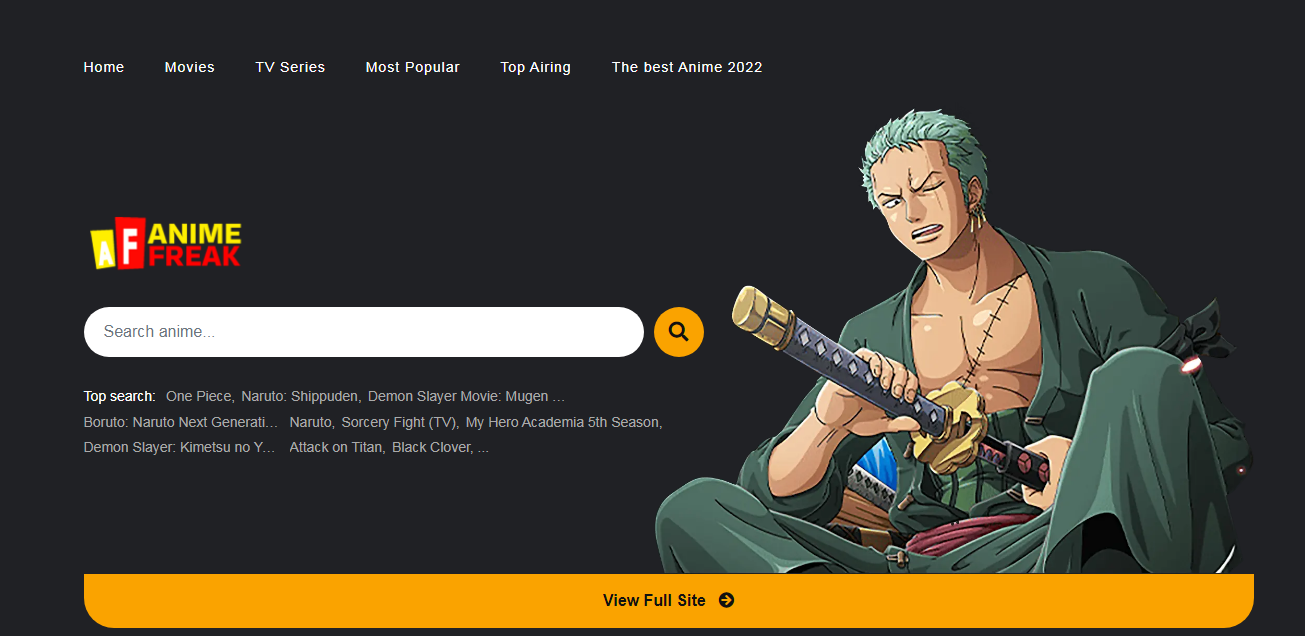Click the magnifying glass search icon
The height and width of the screenshot is (636, 1305).
click(678, 331)
